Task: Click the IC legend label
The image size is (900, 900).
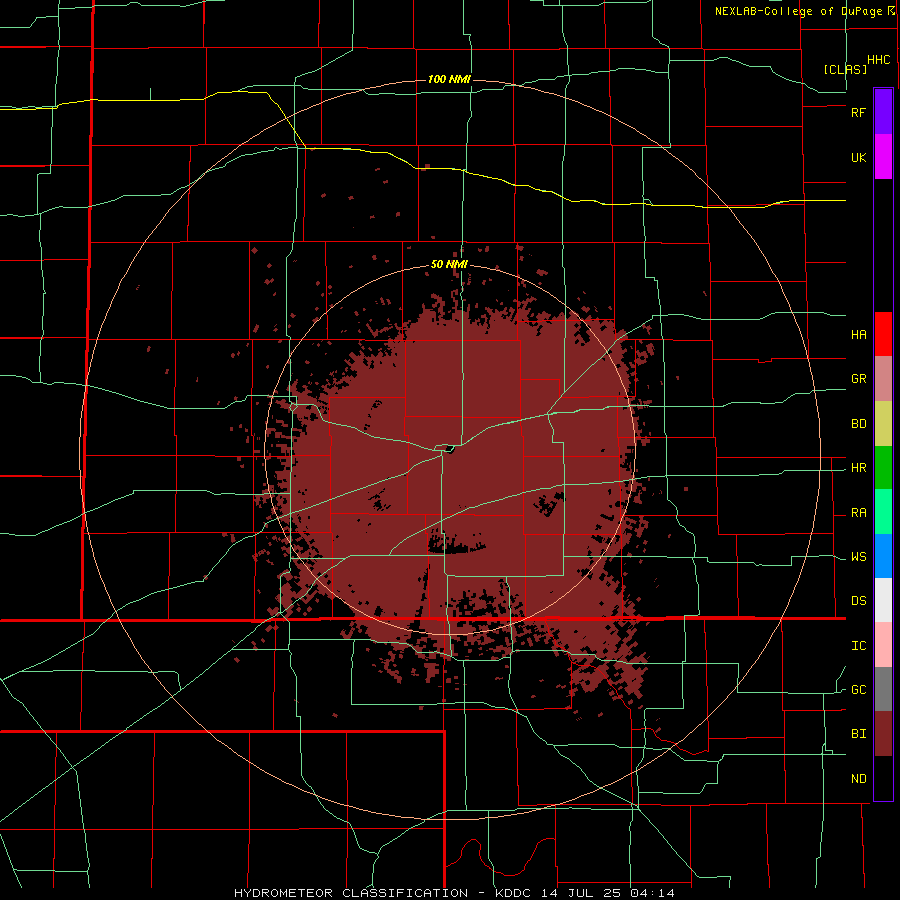Action: tap(858, 646)
